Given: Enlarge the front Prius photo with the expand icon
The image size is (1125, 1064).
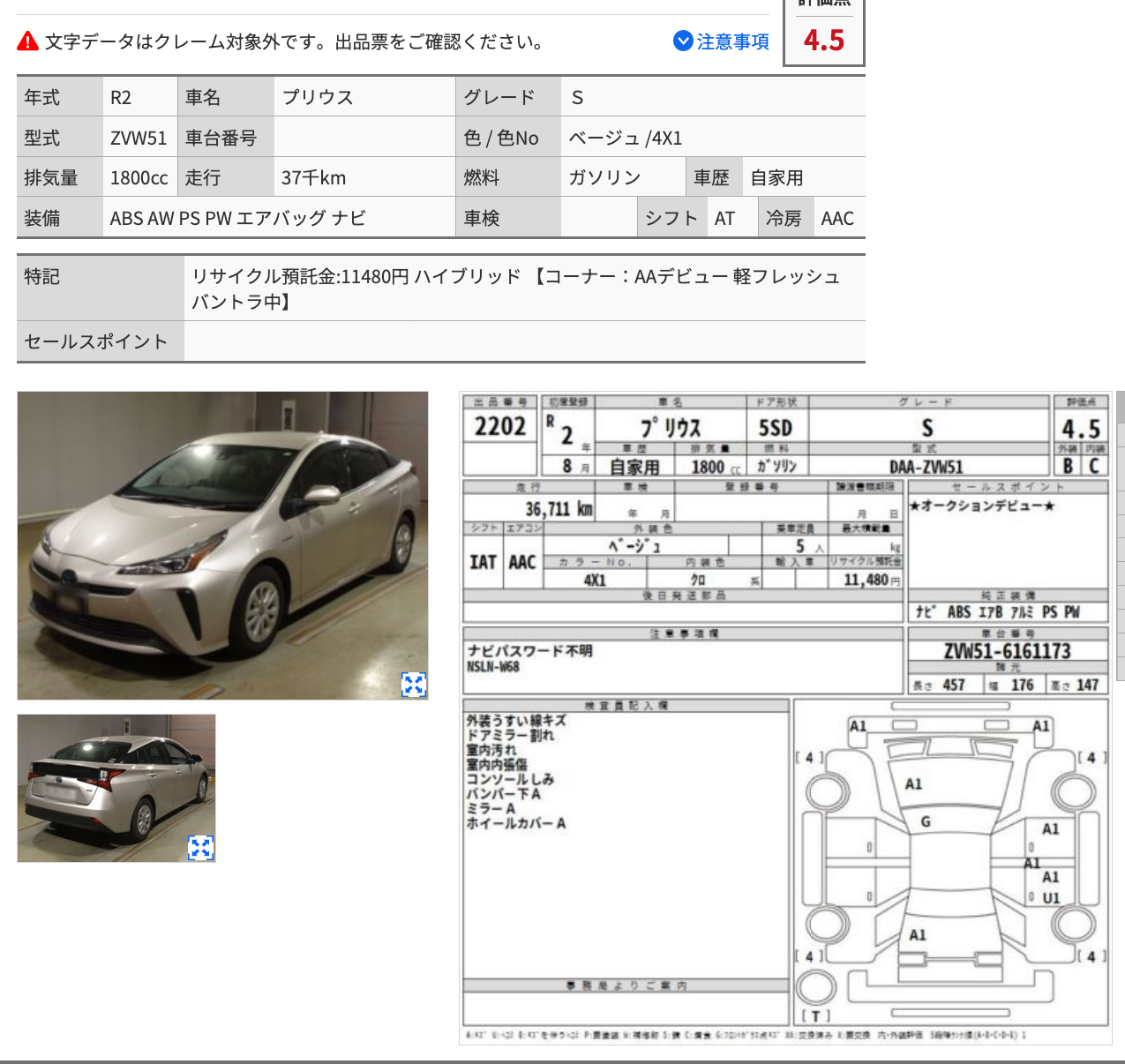Looking at the screenshot, I should [x=414, y=684].
